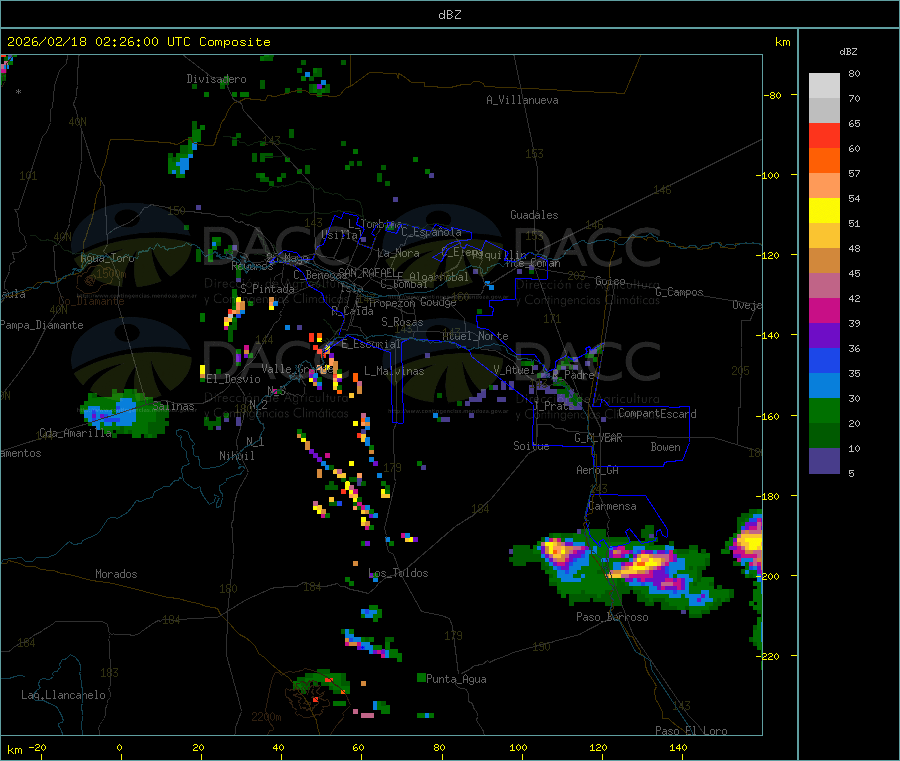
Task: Click the 'Los_Toldos' location label
Action: (x=398, y=573)
